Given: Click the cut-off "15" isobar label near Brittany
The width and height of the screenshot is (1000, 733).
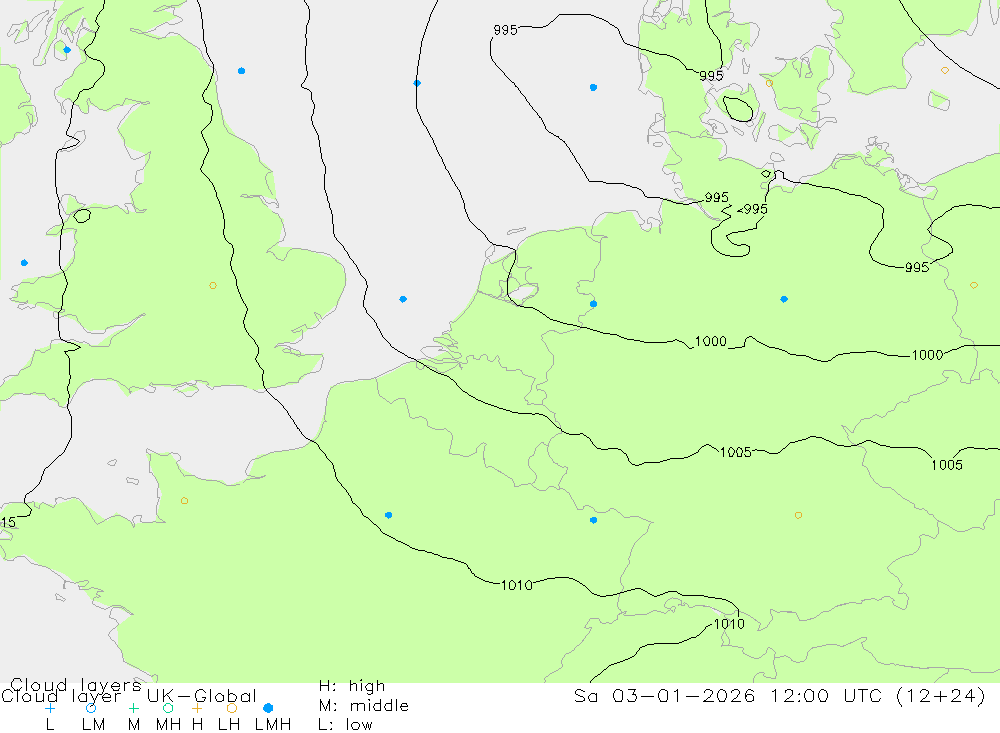Looking at the screenshot, I should click(x=8, y=522).
